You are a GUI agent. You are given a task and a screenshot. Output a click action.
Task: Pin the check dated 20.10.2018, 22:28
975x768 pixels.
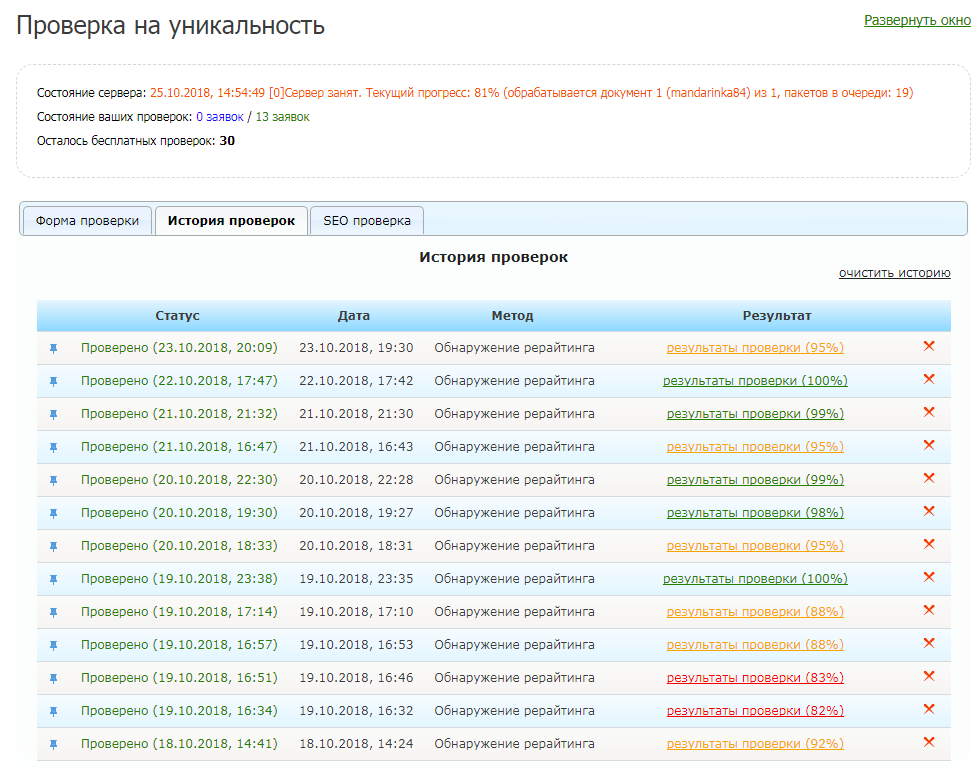coord(53,480)
